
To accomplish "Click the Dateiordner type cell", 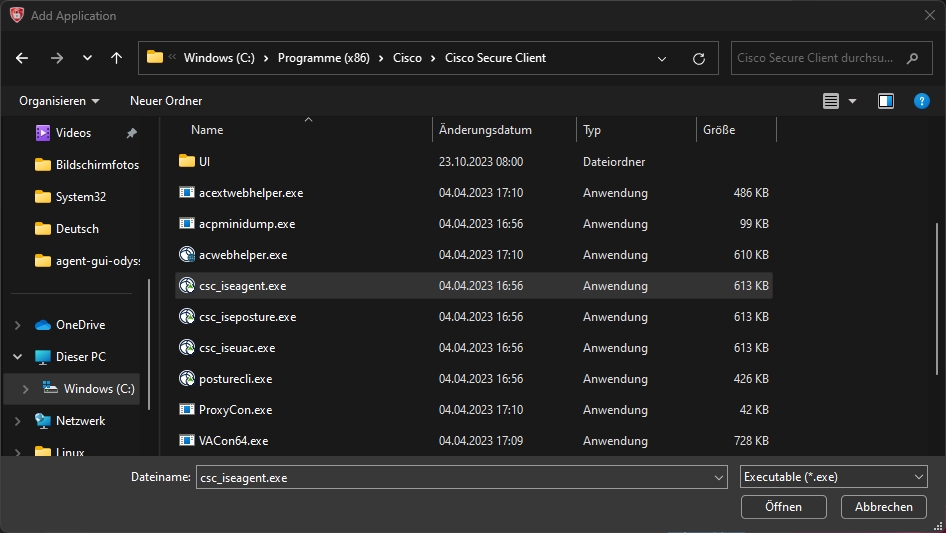I will (614, 162).
